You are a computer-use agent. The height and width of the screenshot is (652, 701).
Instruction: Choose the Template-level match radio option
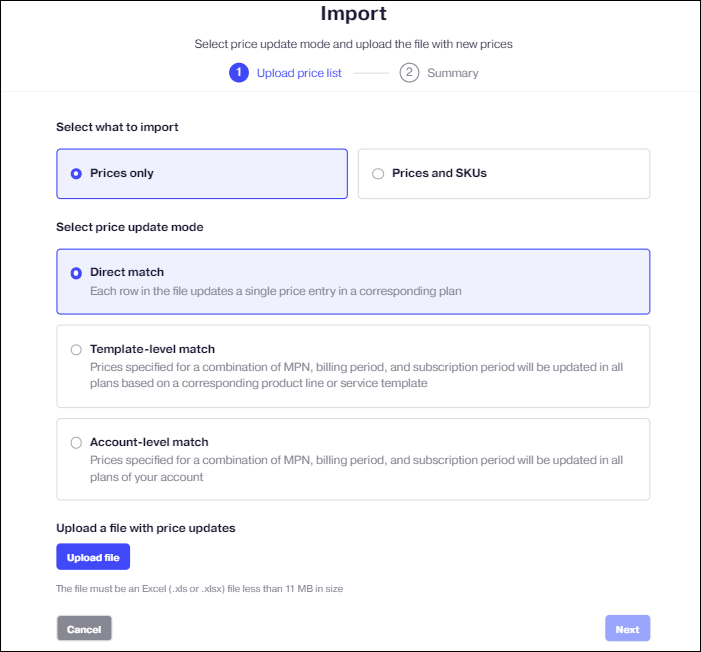[76, 349]
